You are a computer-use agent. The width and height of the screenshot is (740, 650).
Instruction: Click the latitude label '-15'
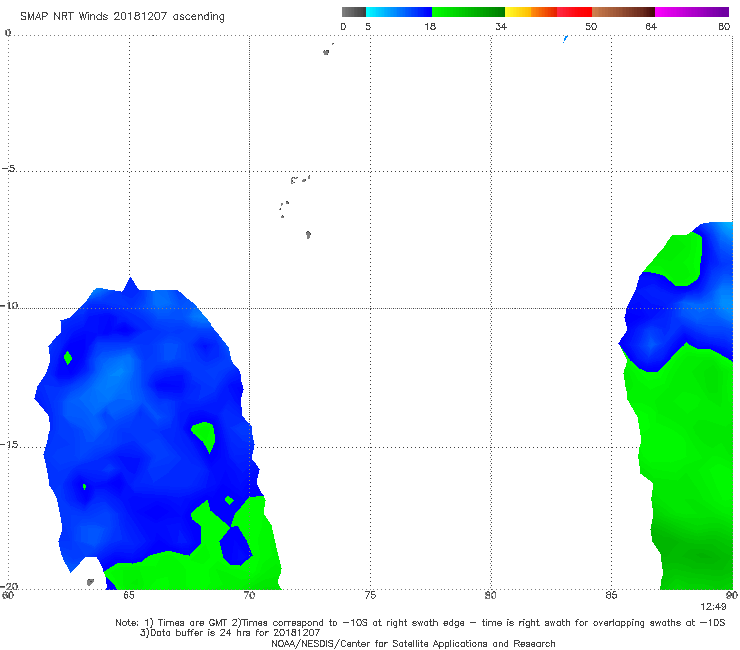pyautogui.click(x=9, y=445)
